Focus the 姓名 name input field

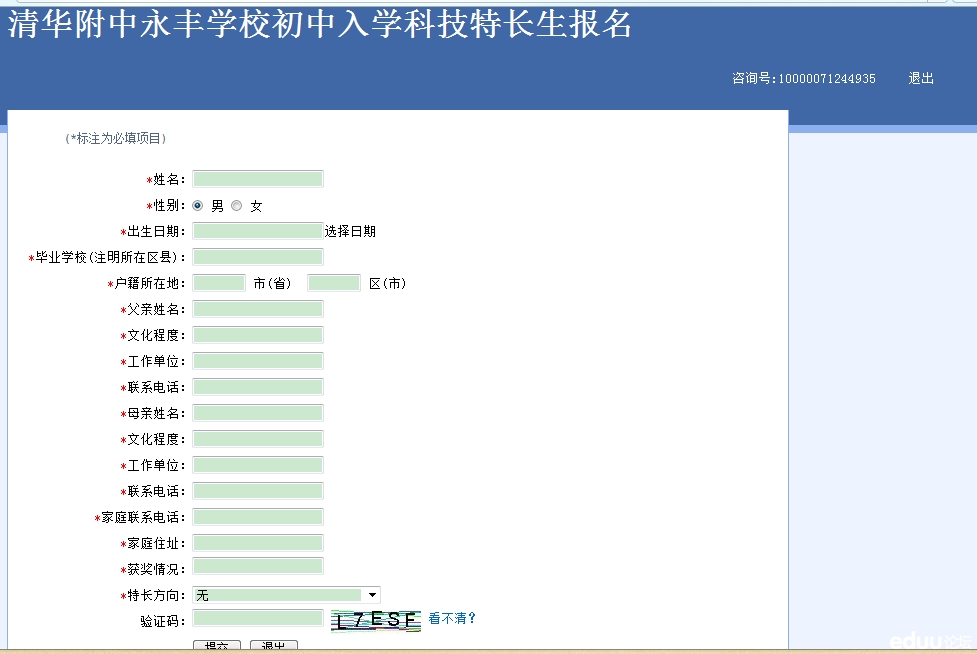[258, 179]
